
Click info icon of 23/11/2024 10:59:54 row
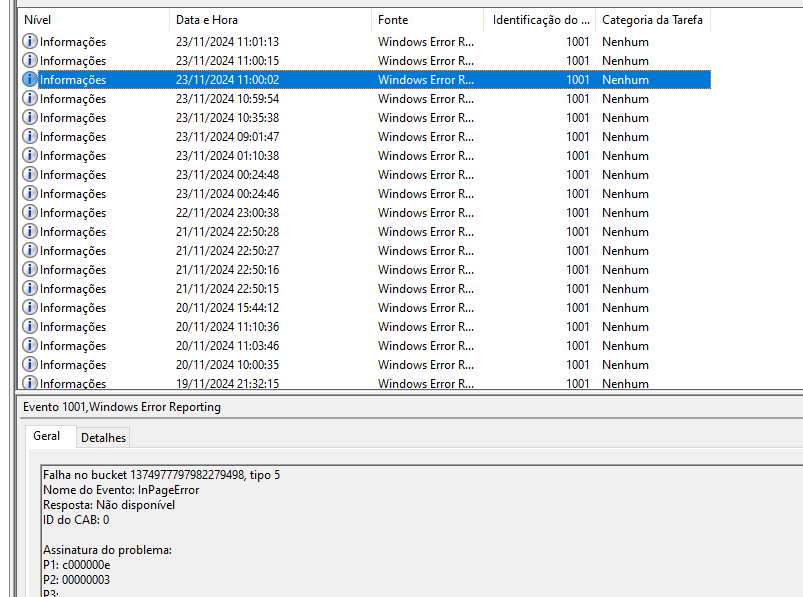click(x=30, y=99)
